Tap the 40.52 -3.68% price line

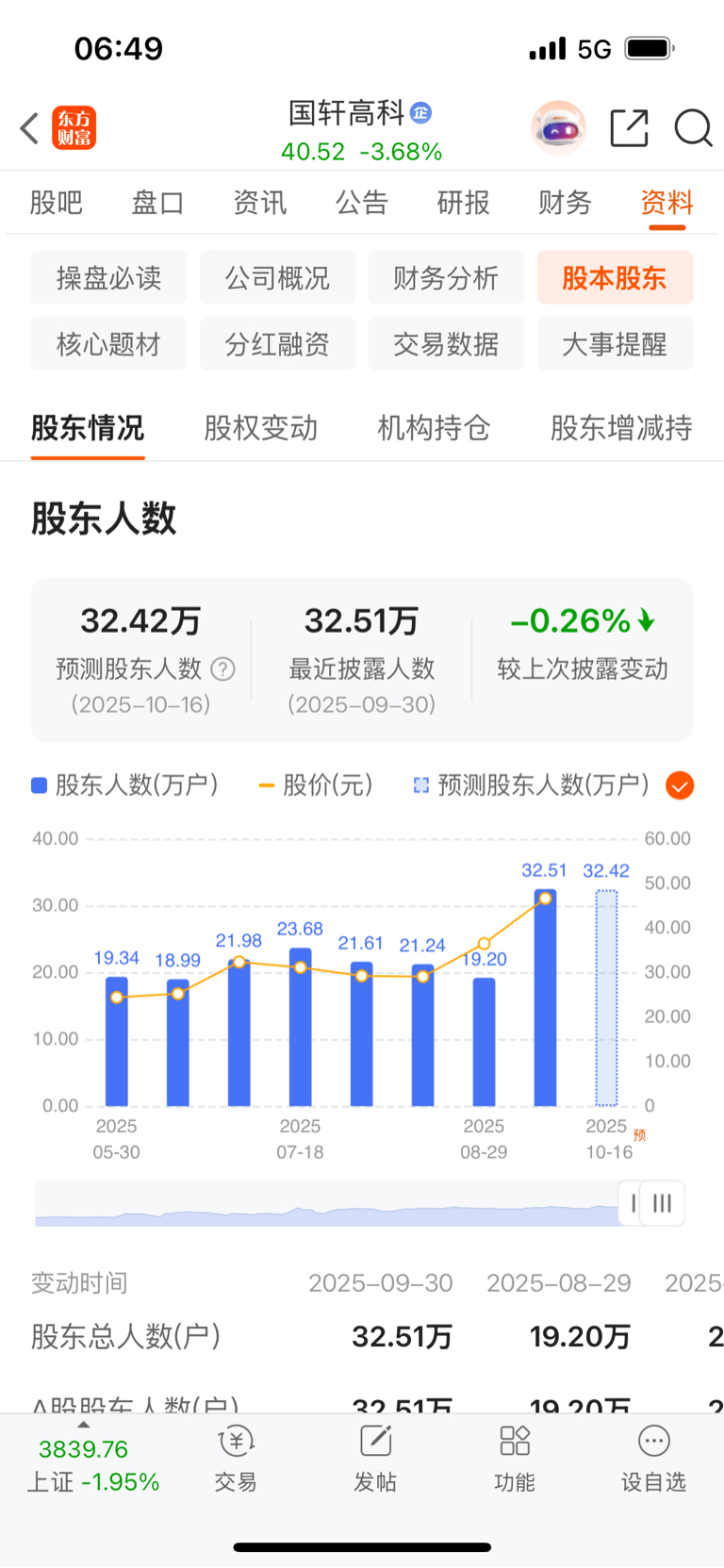(361, 152)
